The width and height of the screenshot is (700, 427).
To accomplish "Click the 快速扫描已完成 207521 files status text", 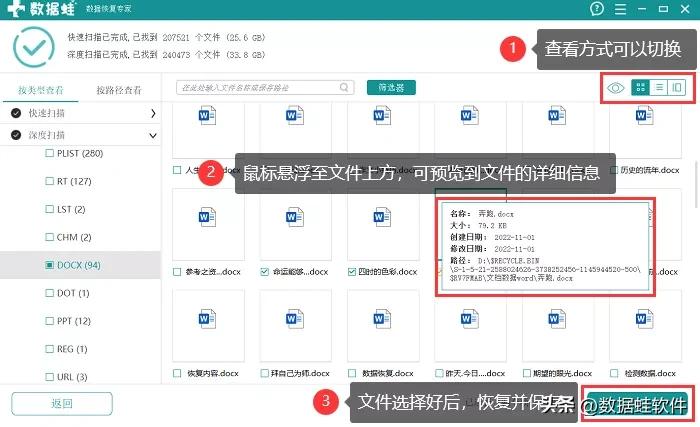I will pos(166,38).
